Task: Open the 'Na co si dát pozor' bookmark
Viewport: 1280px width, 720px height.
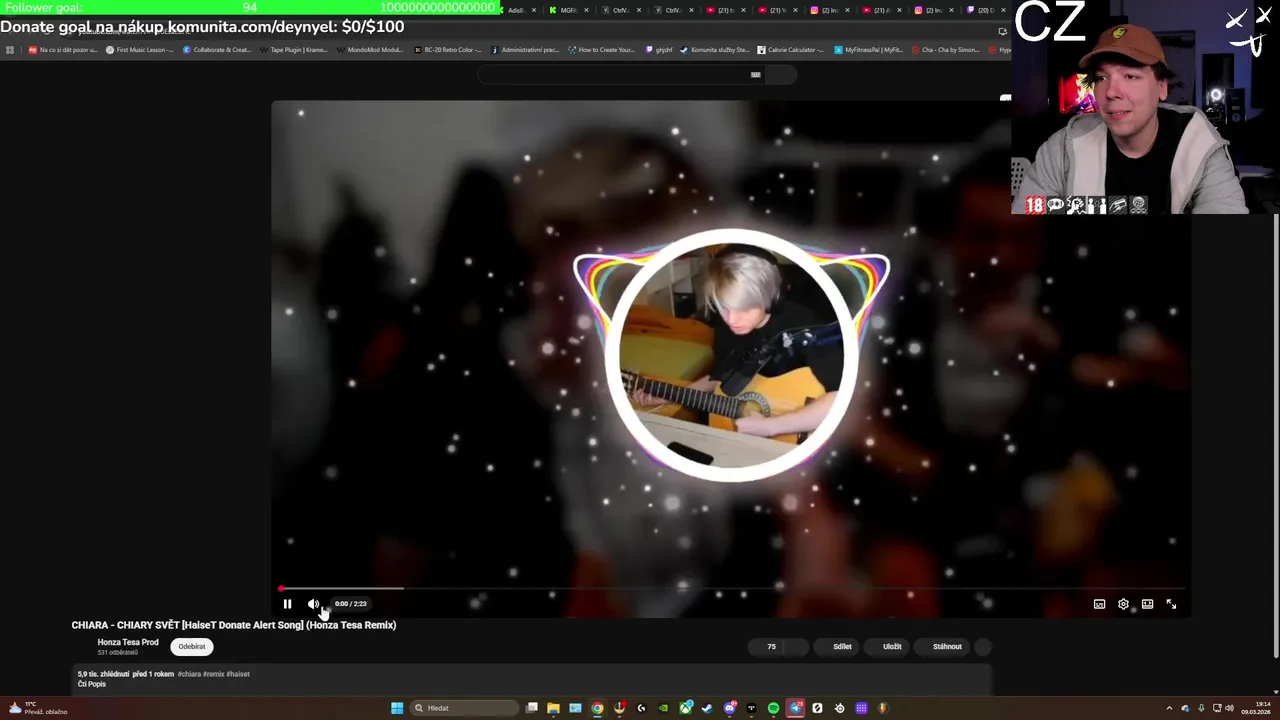Action: [63, 50]
